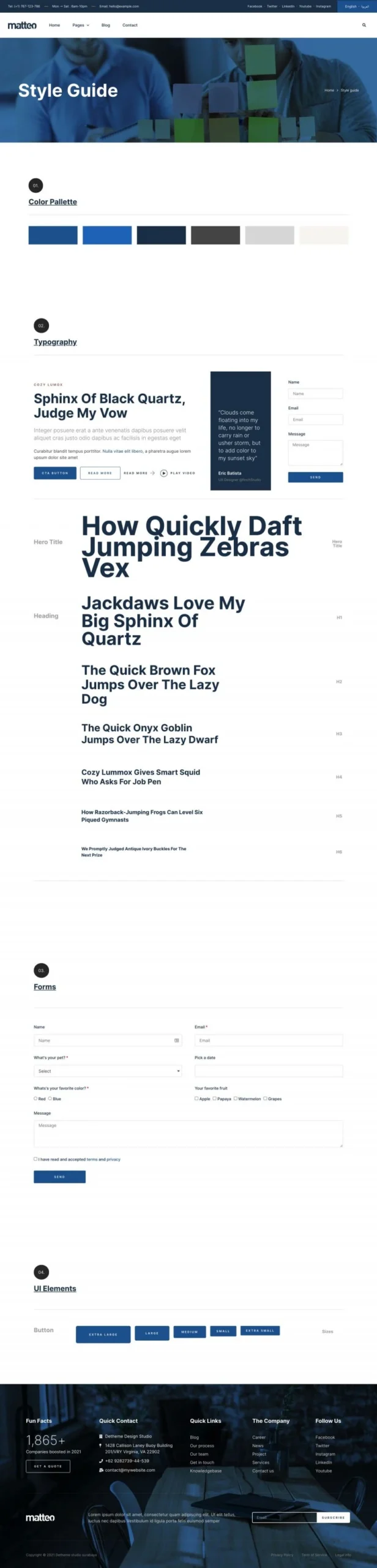Image resolution: width=377 pixels, height=1568 pixels.
Task: Click the arrow beside Read More text link
Action: pyautogui.click(x=152, y=473)
